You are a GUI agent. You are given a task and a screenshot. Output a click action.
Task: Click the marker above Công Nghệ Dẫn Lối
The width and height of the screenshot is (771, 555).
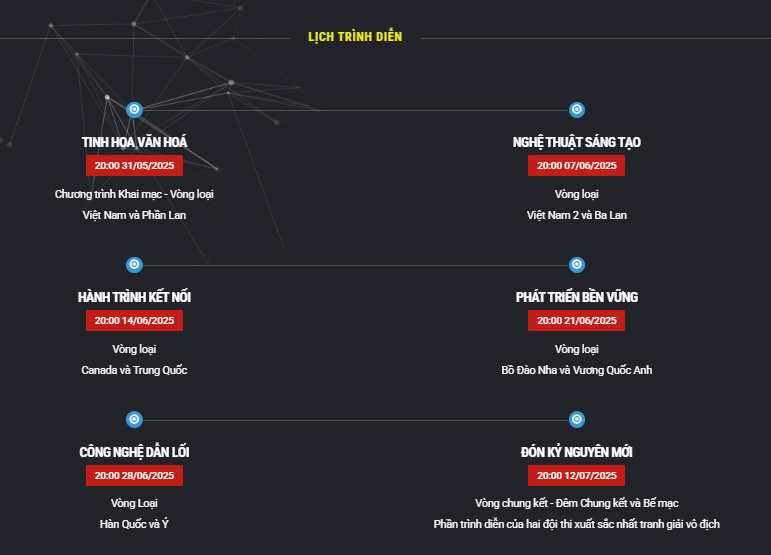click(134, 419)
